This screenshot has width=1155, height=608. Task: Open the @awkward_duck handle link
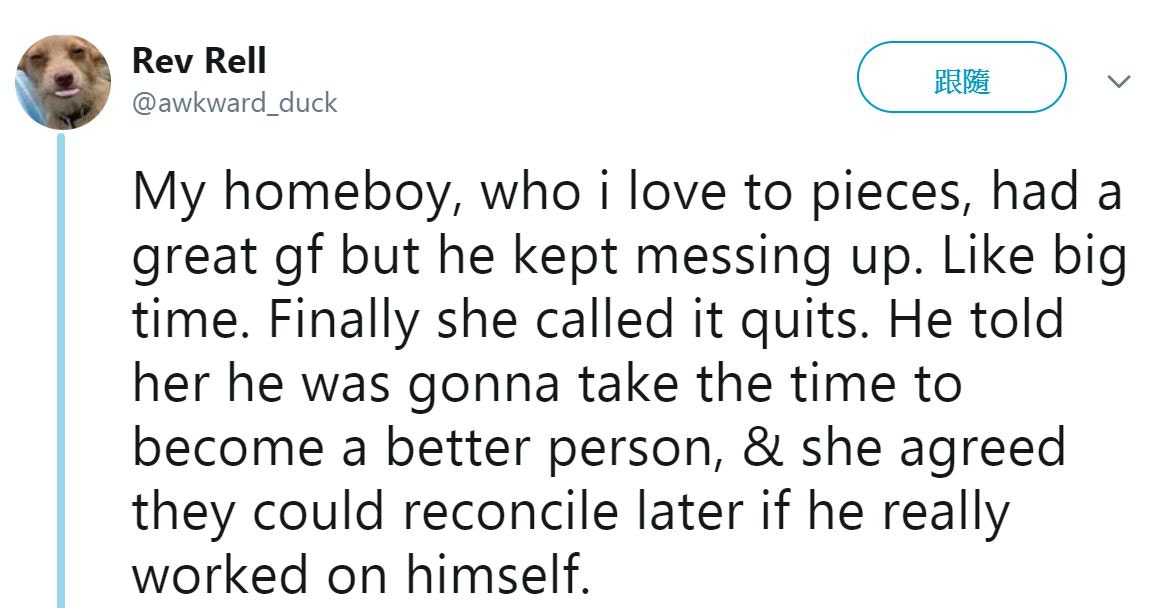(x=235, y=103)
